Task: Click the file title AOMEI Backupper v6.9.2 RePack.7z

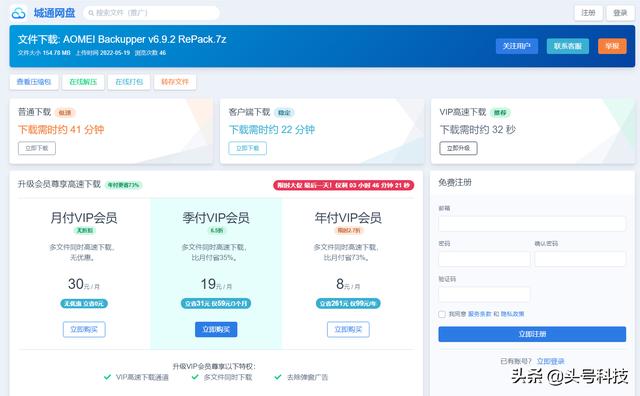Action: coord(144,39)
